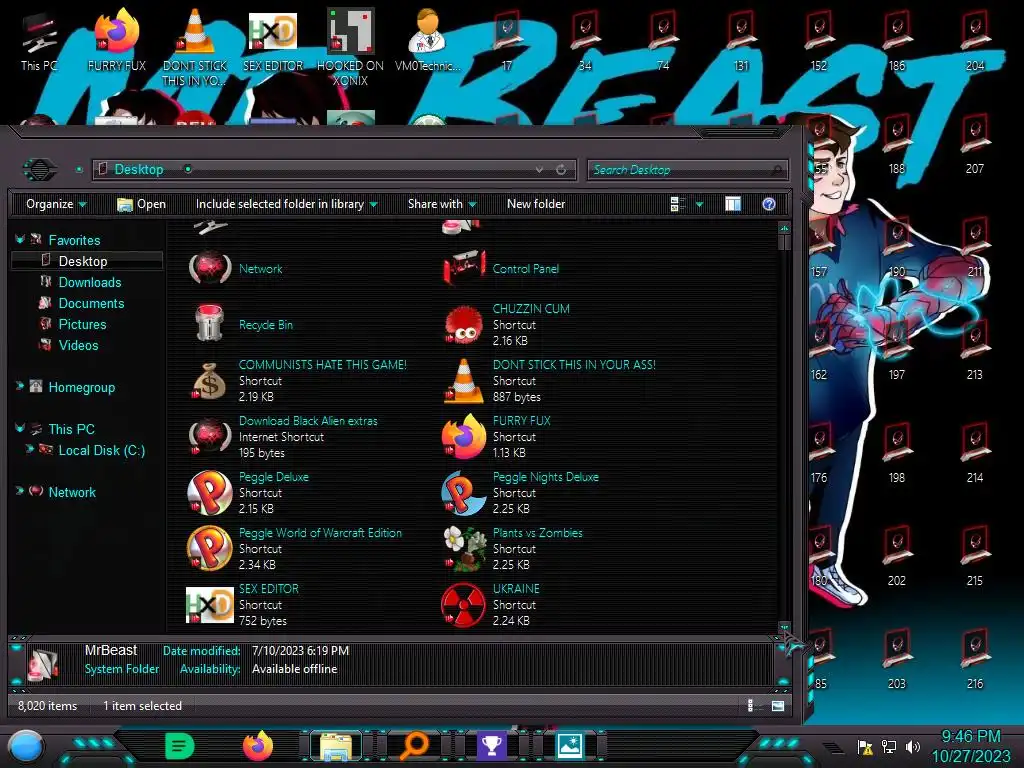Click the Start orb button
Image resolution: width=1024 pixels, height=768 pixels.
pyautogui.click(x=26, y=746)
